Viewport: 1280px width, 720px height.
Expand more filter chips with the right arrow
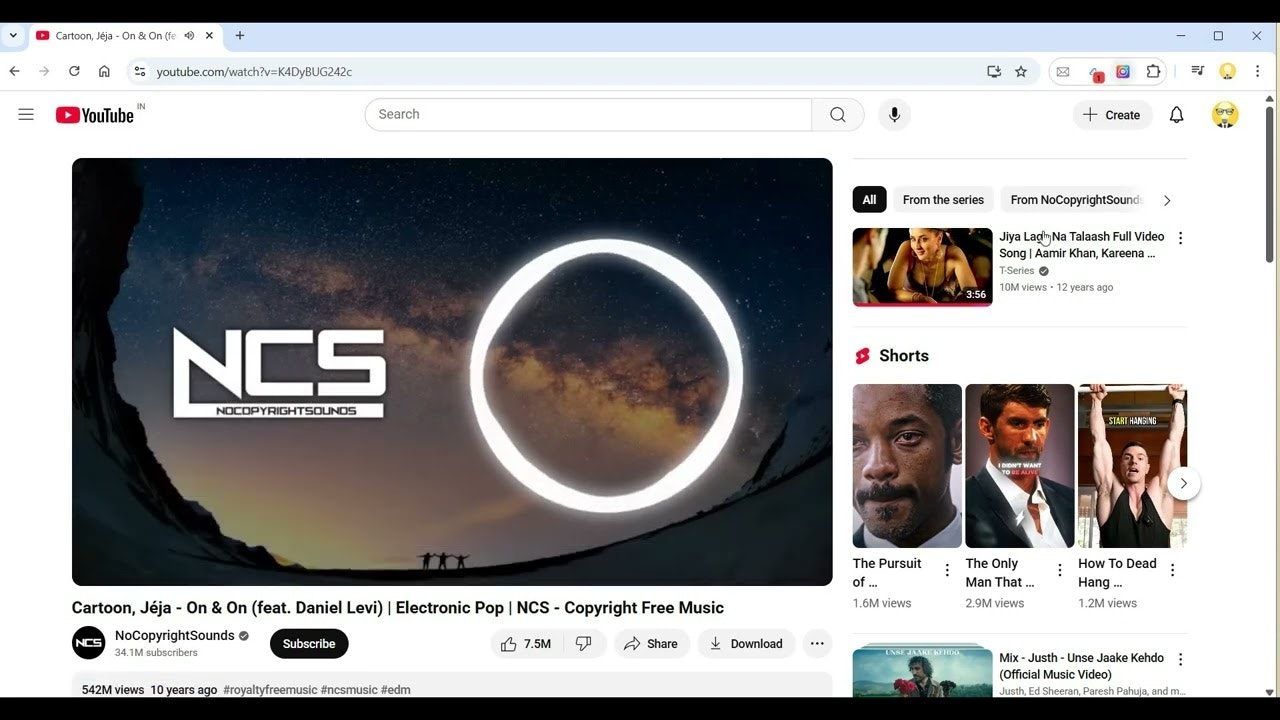[x=1167, y=200]
